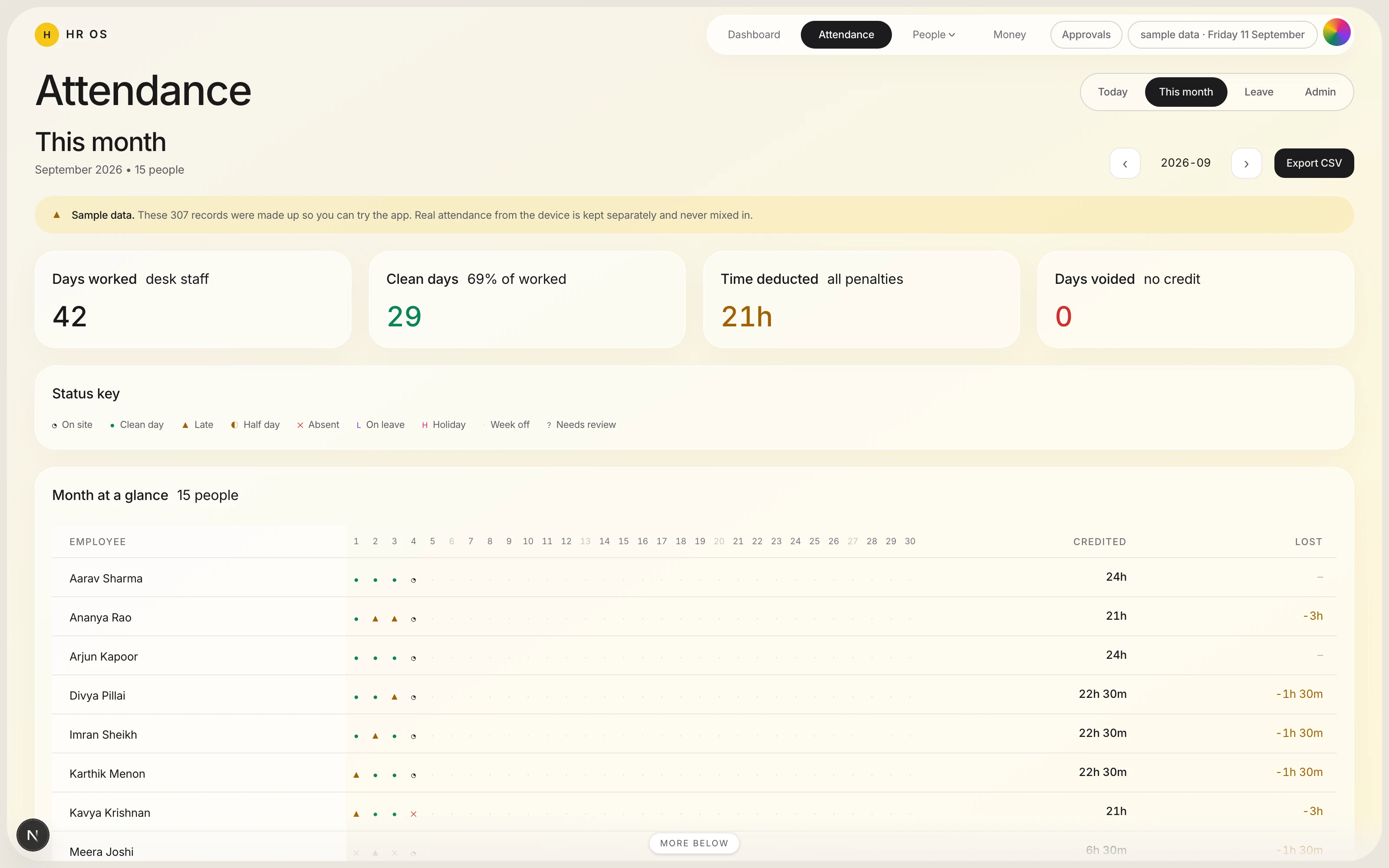Go to the previous month
Viewport: 1389px width, 868px height.
(1124, 164)
